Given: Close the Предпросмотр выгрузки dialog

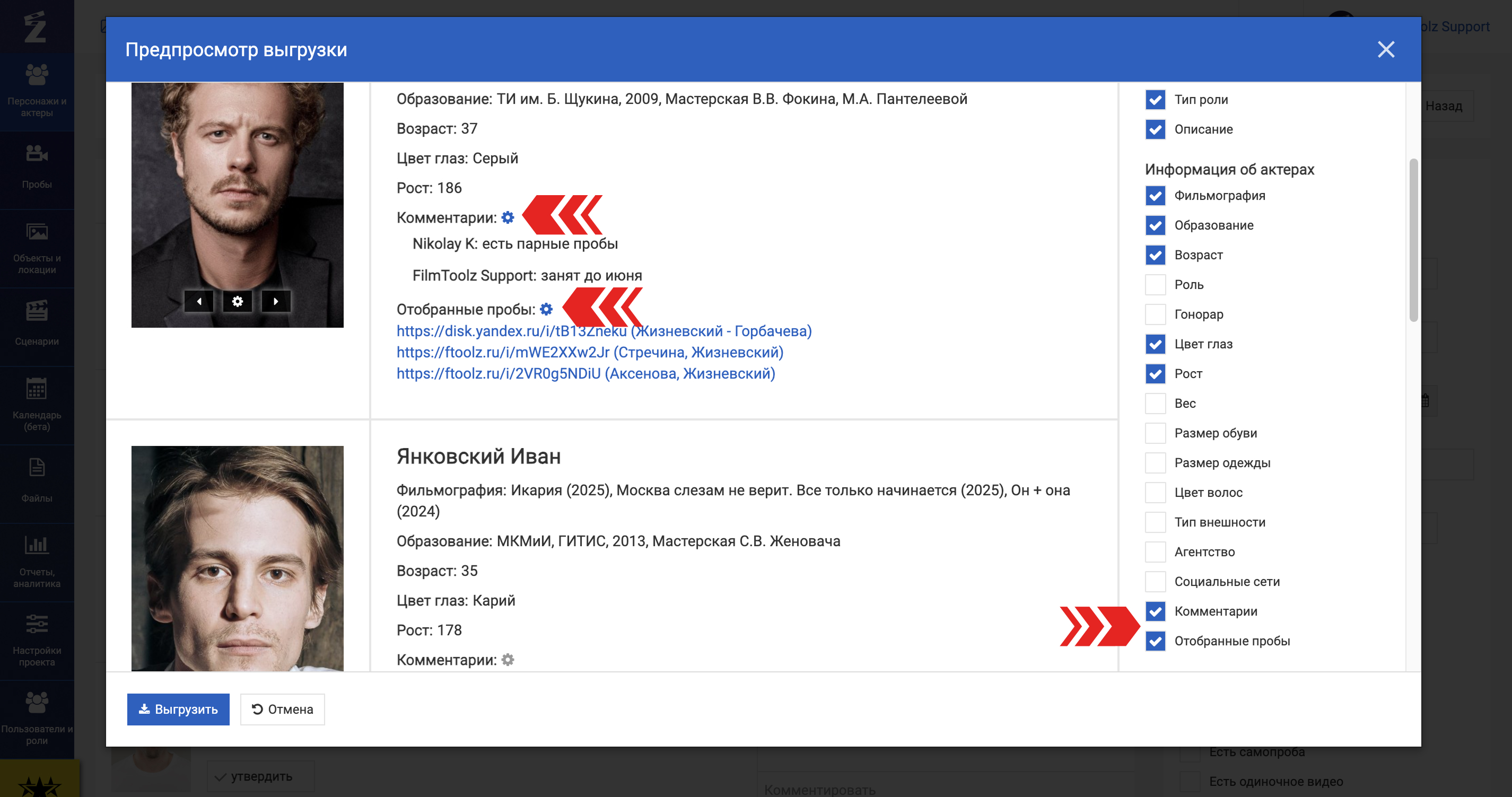Looking at the screenshot, I should 1385,49.
